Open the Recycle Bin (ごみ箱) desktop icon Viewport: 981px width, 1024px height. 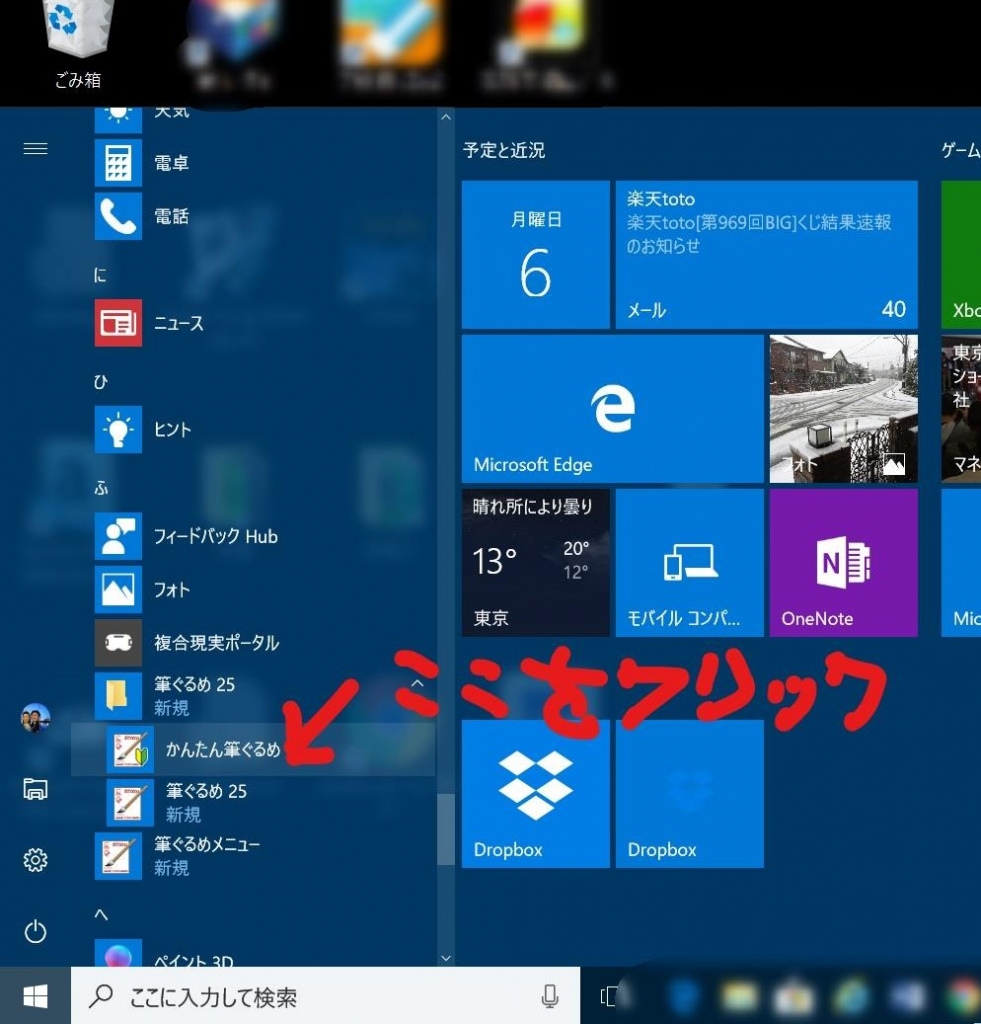(77, 44)
